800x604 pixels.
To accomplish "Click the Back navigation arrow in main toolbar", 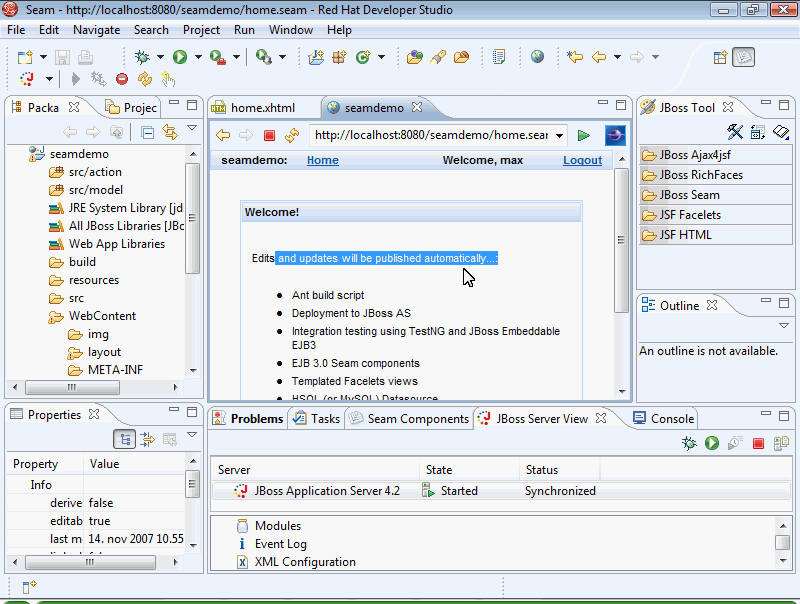I will 599,57.
